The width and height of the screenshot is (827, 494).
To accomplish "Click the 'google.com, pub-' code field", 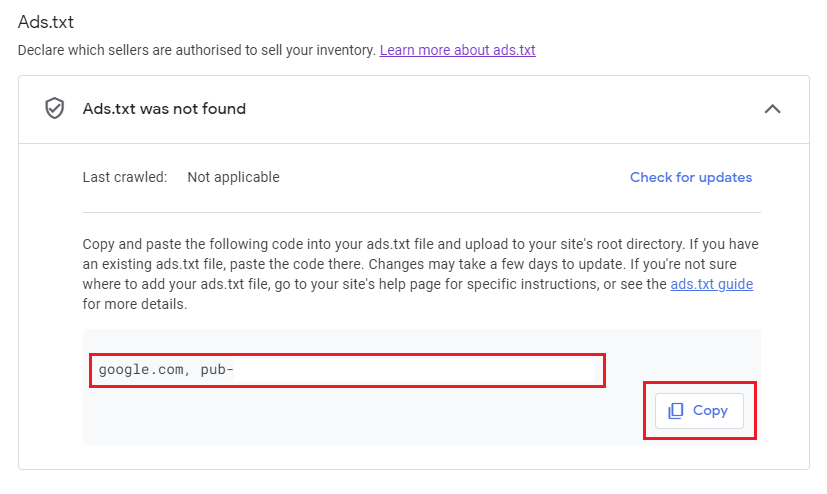I will tap(347, 370).
